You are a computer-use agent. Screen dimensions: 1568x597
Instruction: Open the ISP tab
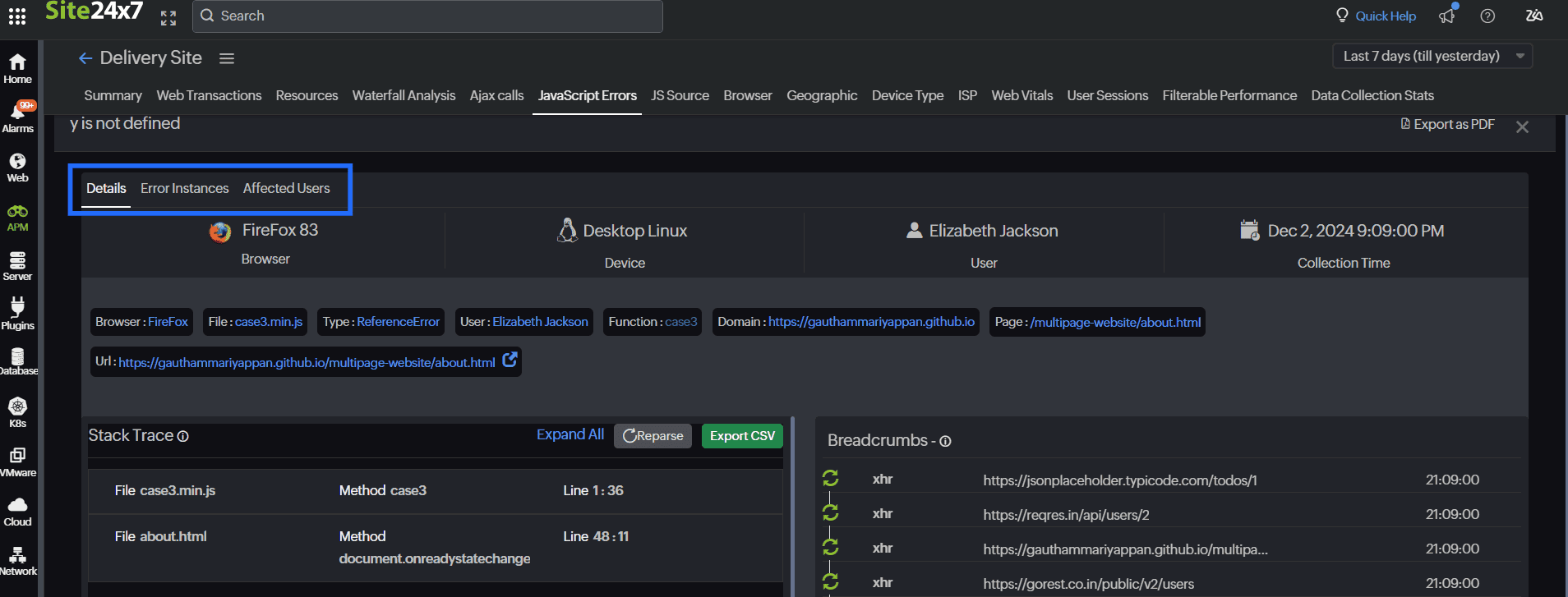click(x=967, y=95)
